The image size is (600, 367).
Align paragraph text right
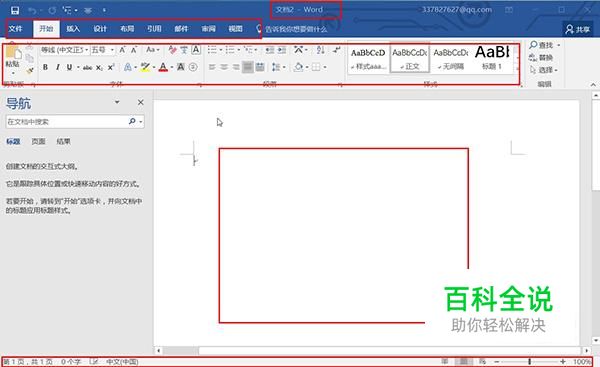click(236, 67)
